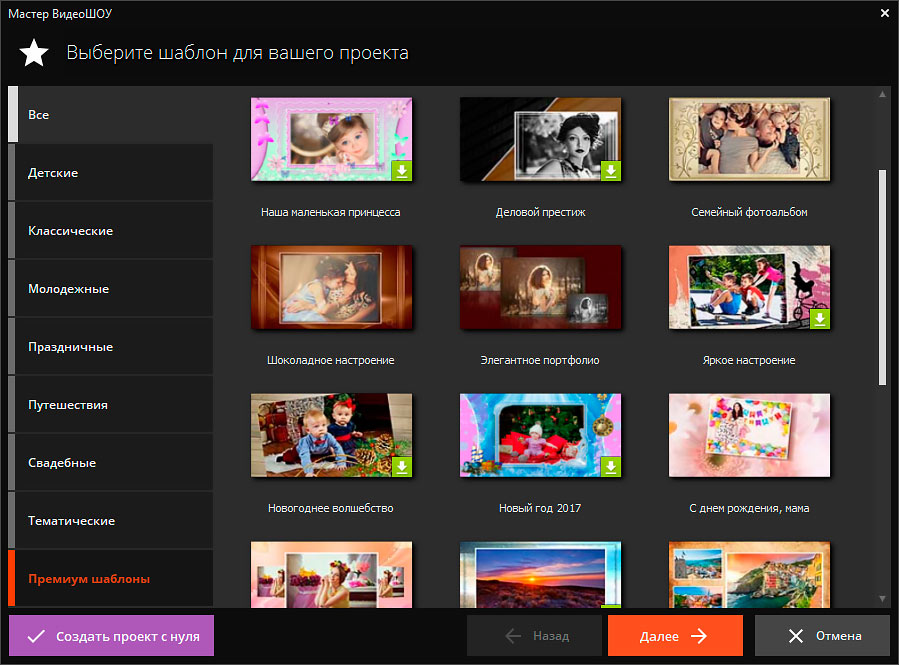Click the Отмена button
Screen dimensions: 899x665
[823, 636]
